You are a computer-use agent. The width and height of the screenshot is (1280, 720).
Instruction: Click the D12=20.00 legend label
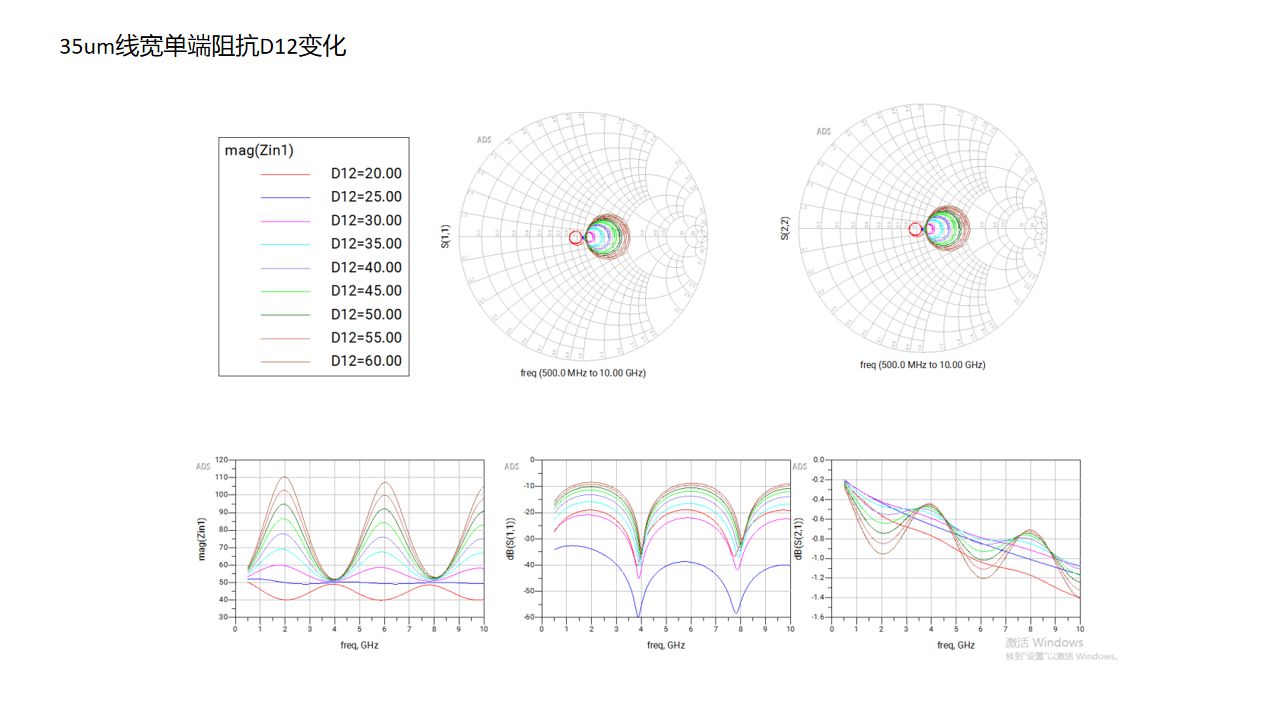coord(366,174)
